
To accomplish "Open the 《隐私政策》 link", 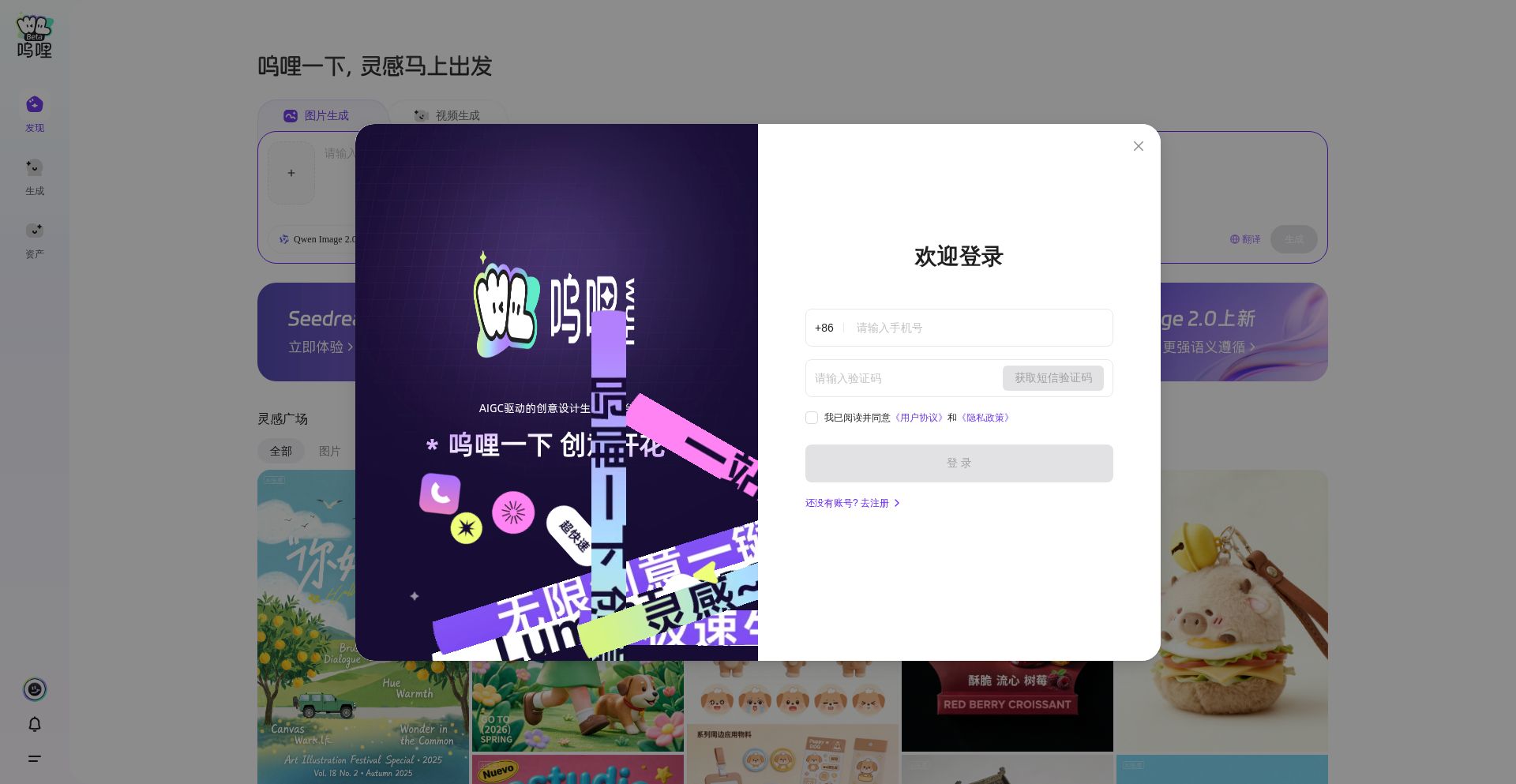I will coord(985,418).
